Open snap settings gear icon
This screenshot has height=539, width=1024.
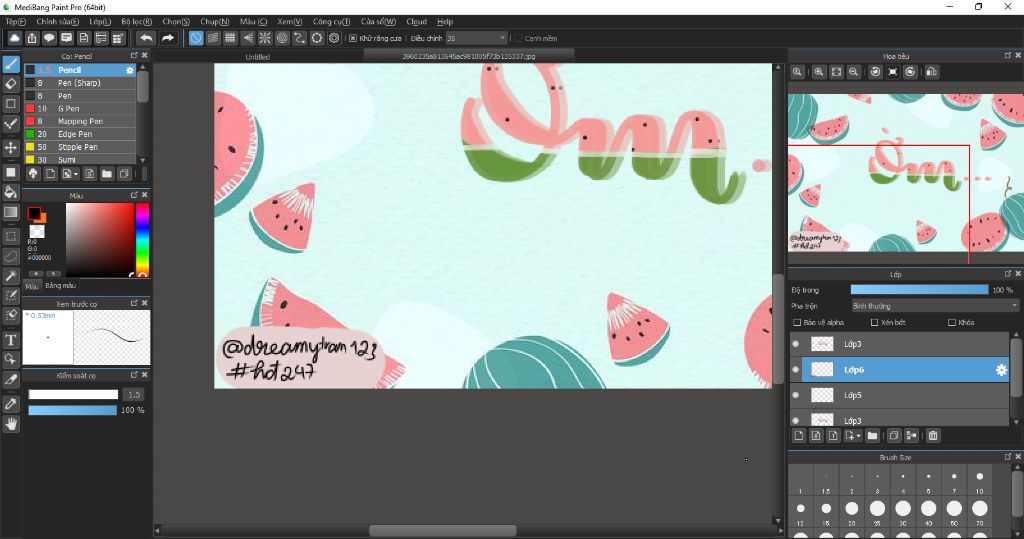tap(334, 38)
